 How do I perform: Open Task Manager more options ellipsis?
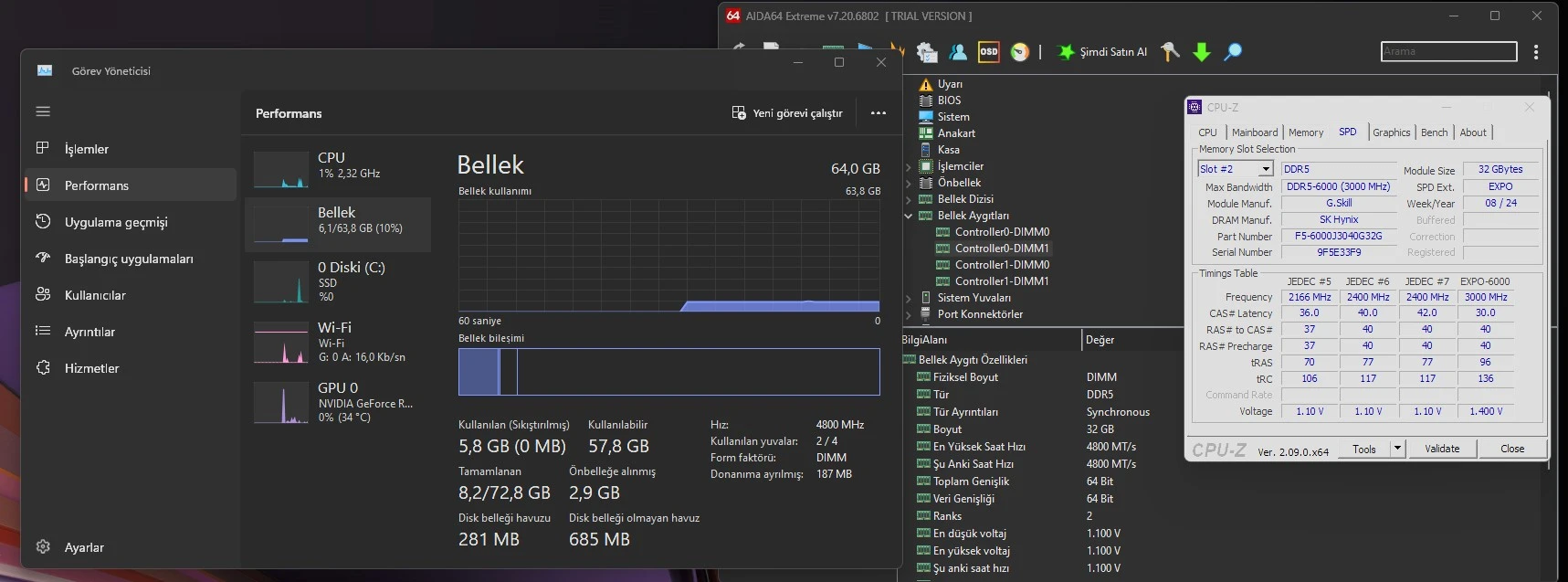[x=879, y=113]
